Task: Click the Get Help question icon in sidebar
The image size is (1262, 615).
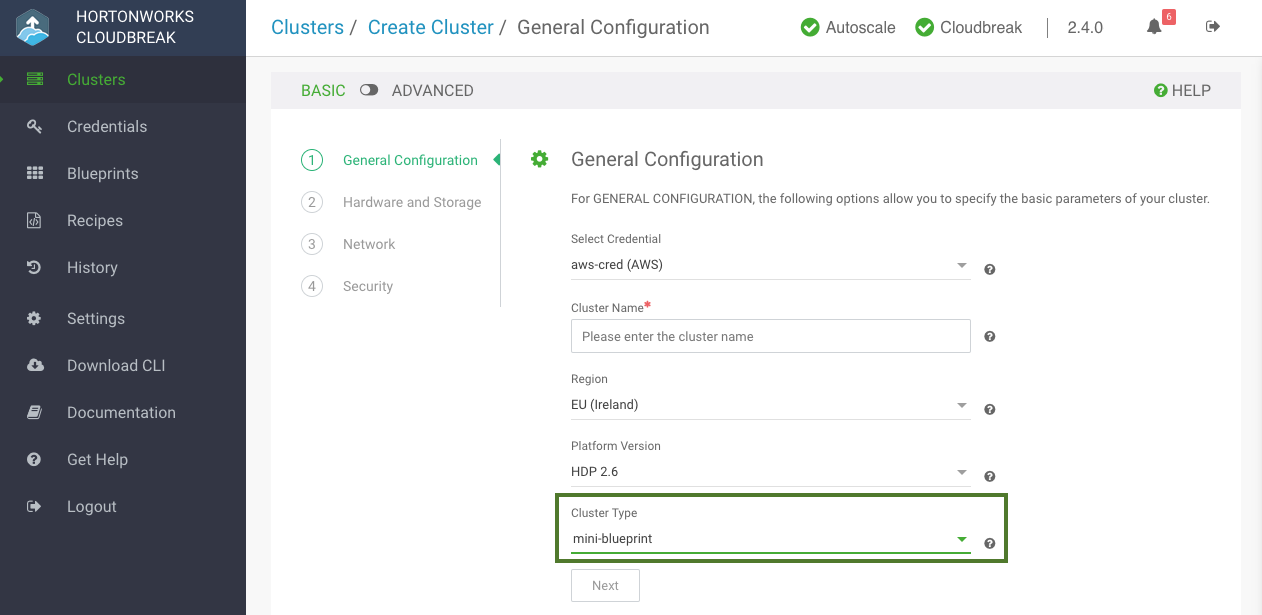Action: pyautogui.click(x=34, y=459)
